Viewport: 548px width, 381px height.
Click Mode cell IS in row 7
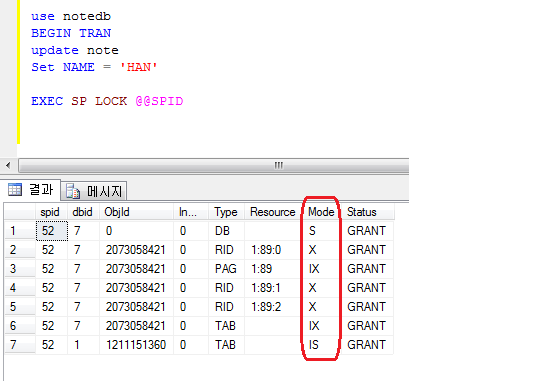pos(321,345)
